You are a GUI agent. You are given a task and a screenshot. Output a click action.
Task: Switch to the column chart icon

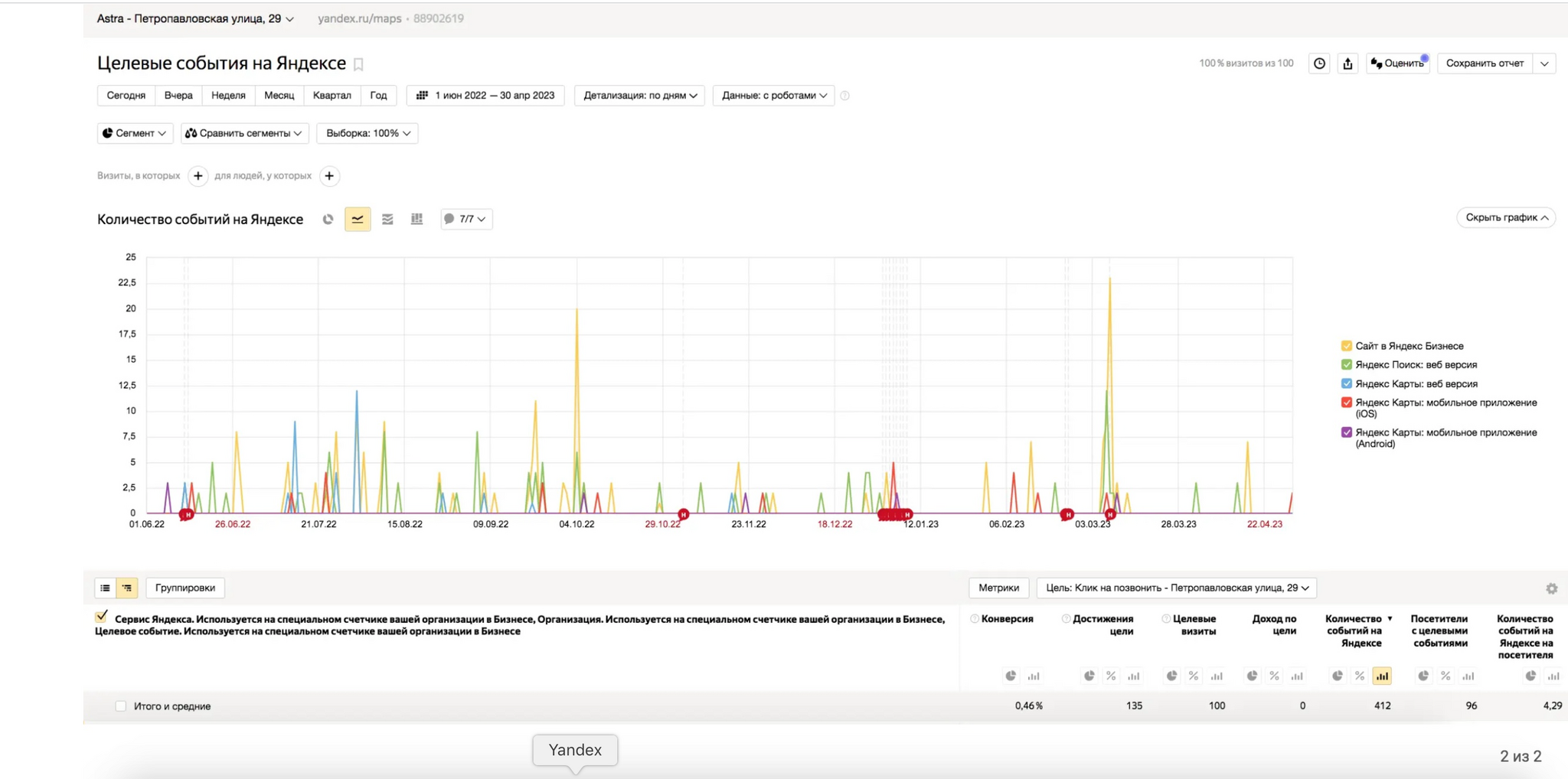coord(416,219)
